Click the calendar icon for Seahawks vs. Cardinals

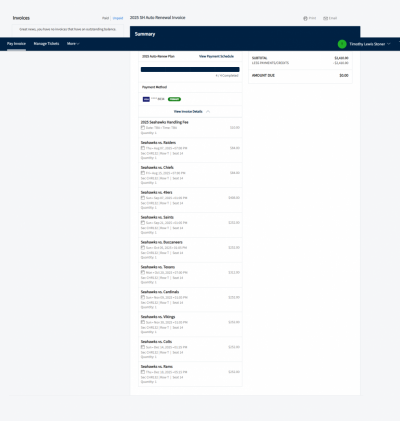click(143, 297)
